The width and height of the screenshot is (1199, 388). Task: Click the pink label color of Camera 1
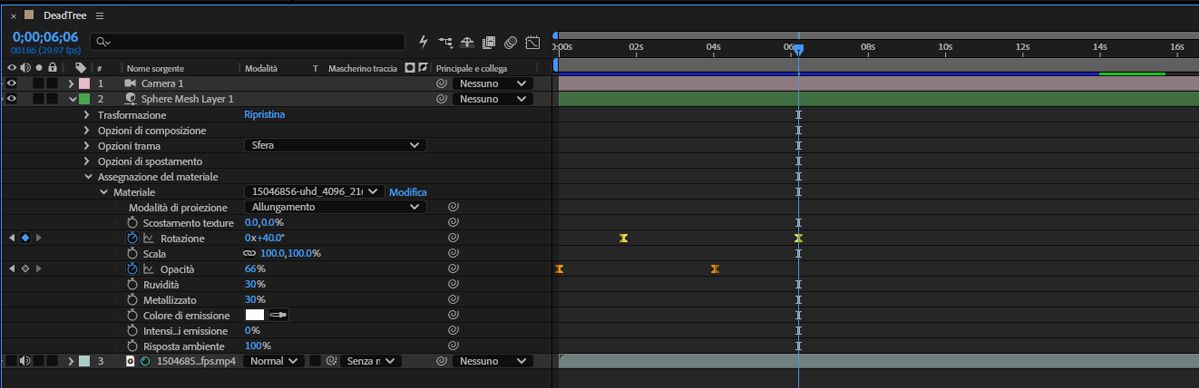click(x=84, y=83)
